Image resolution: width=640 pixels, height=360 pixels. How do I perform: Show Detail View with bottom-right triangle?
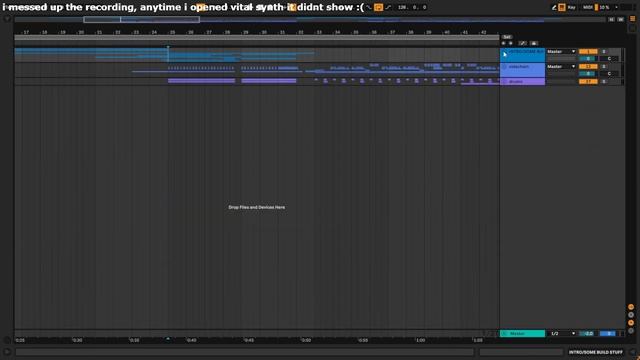(x=633, y=352)
